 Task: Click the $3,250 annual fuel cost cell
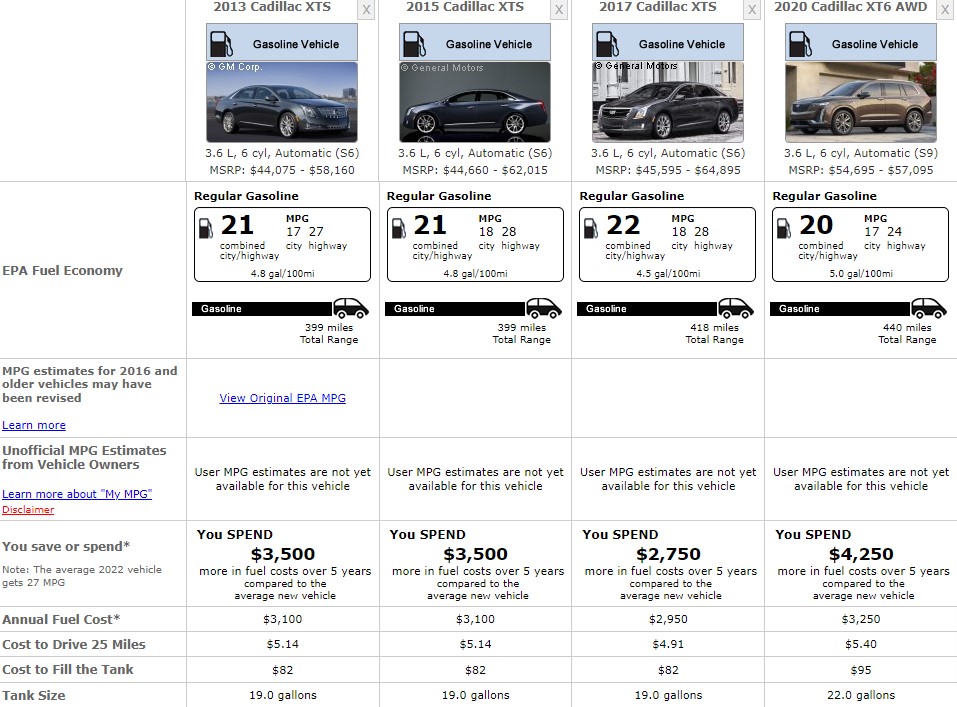pos(861,619)
